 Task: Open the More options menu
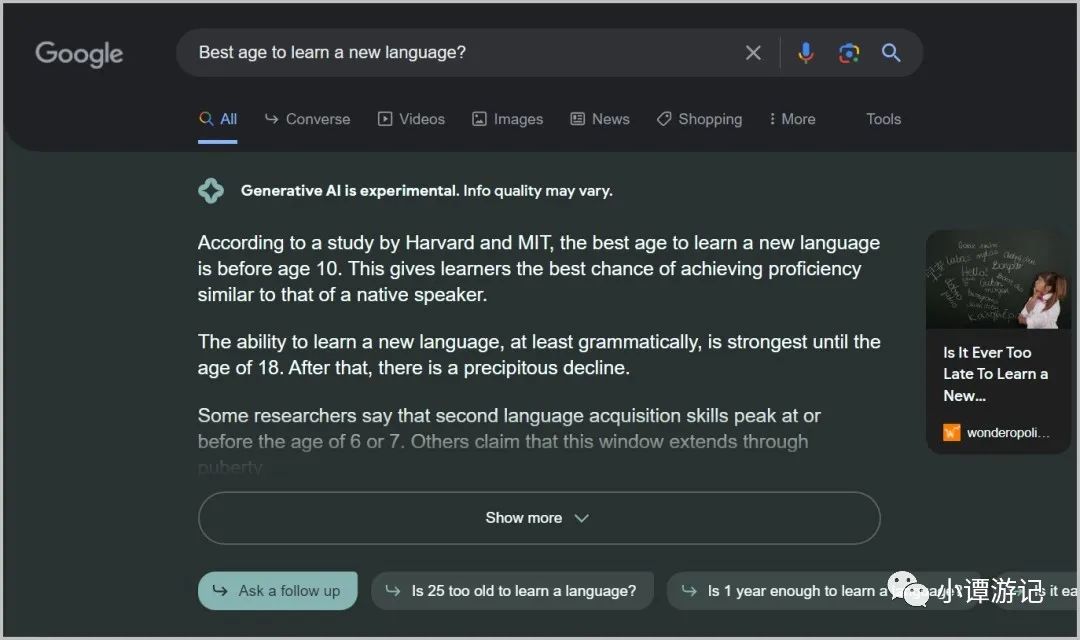point(792,119)
